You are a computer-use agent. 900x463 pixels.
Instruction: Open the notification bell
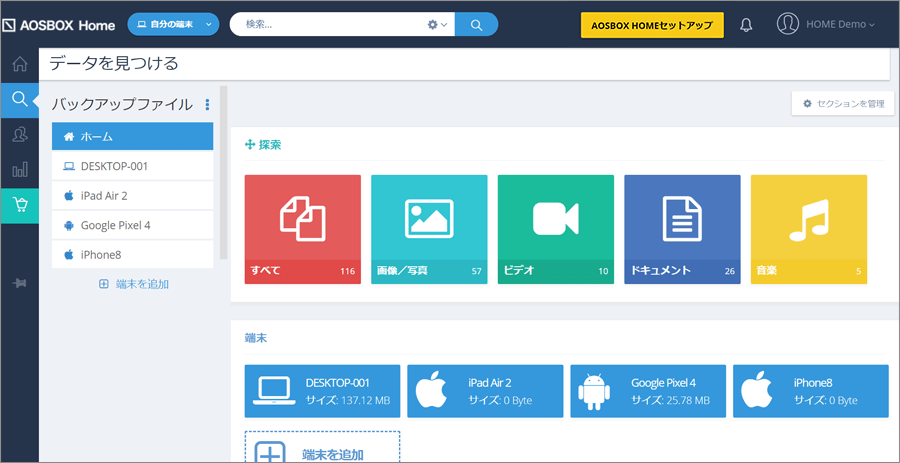[x=746, y=25]
